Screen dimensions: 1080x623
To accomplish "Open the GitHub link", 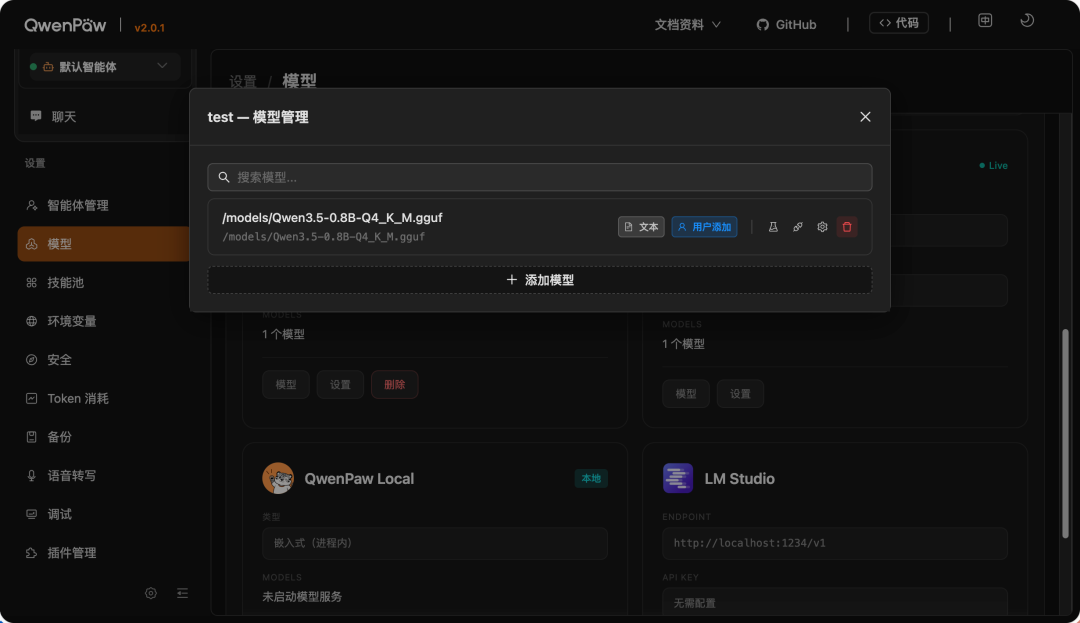I will click(786, 25).
